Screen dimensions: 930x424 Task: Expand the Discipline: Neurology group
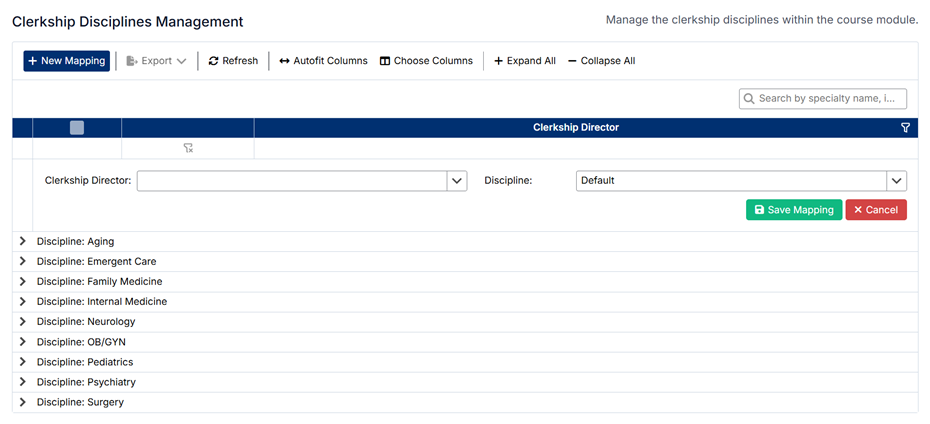[23, 322]
